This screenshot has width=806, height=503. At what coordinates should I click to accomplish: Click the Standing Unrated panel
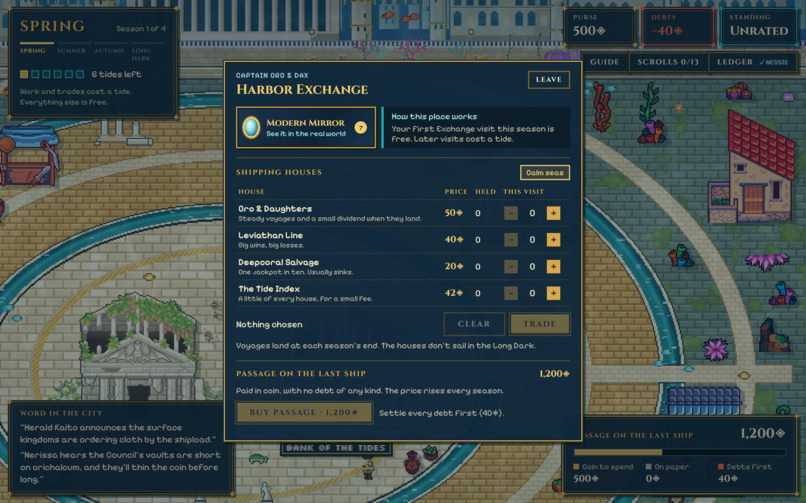pyautogui.click(x=759, y=27)
